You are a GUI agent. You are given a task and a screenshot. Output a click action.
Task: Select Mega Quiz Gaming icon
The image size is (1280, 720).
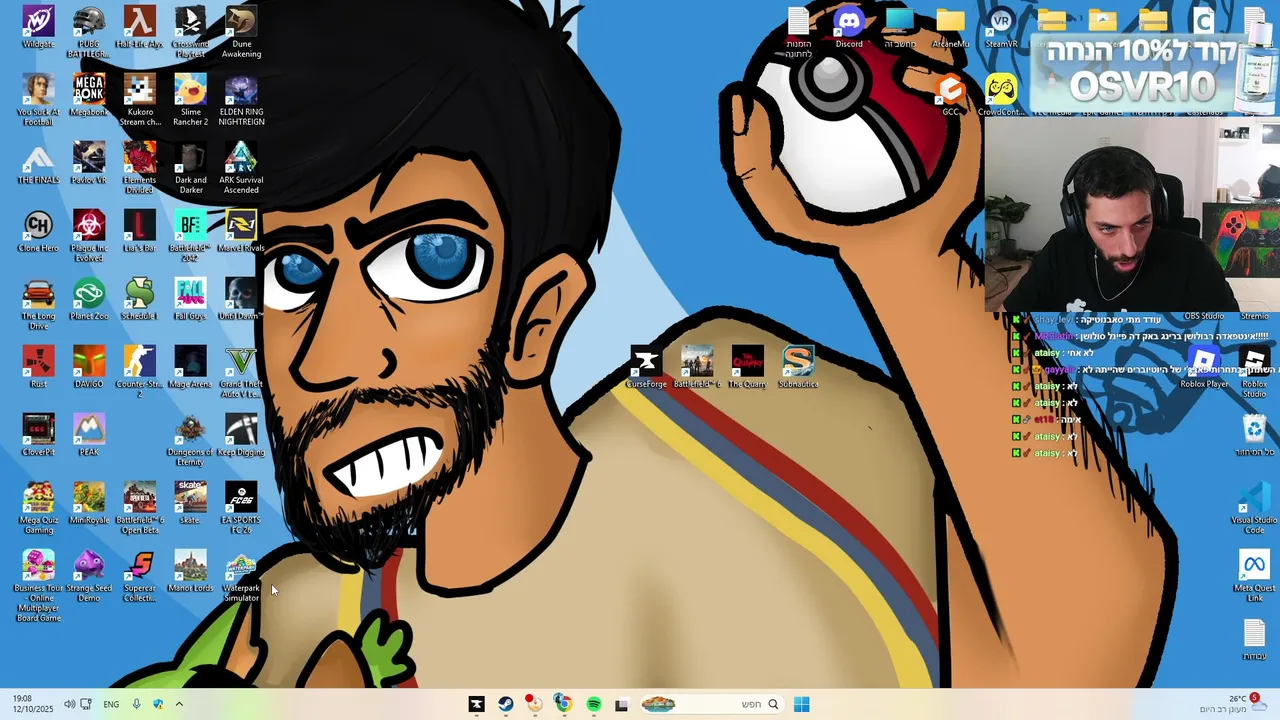tap(38, 507)
